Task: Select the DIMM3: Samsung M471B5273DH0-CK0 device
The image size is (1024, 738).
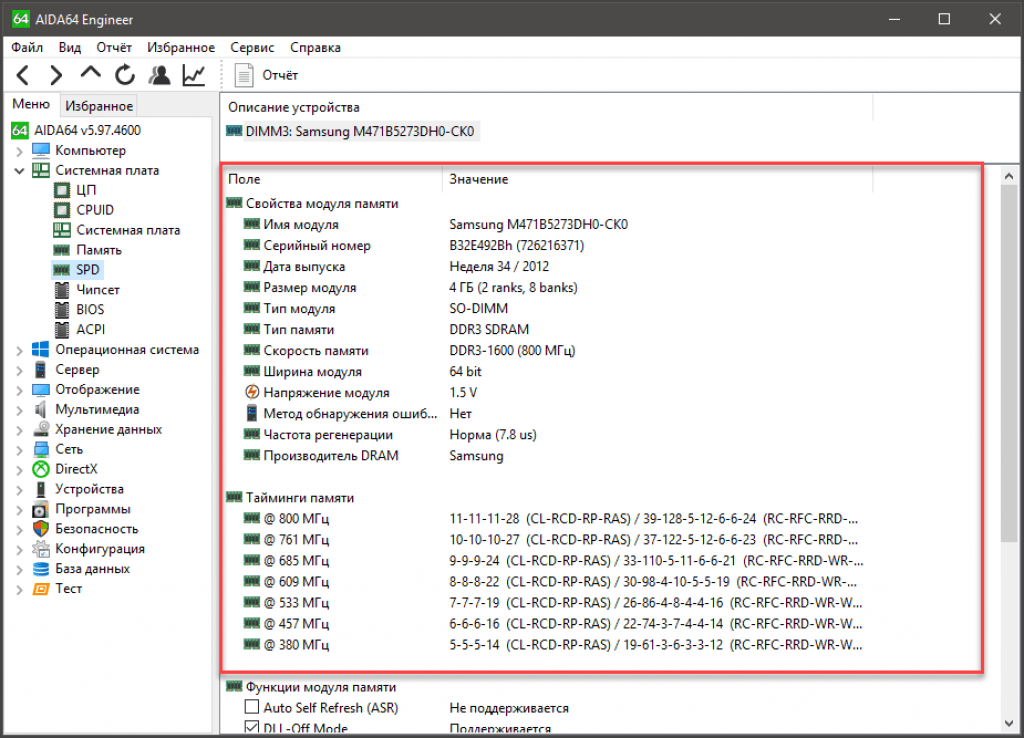Action: click(360, 131)
